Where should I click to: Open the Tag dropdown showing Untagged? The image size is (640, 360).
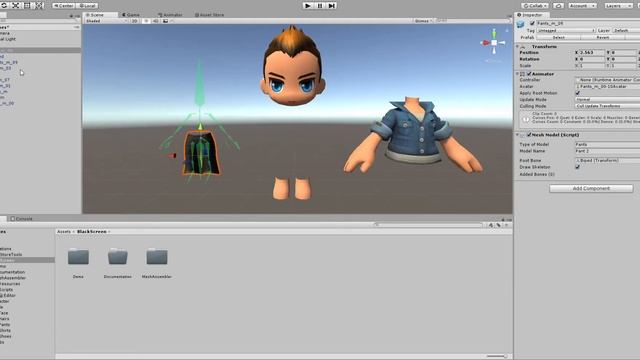point(566,30)
